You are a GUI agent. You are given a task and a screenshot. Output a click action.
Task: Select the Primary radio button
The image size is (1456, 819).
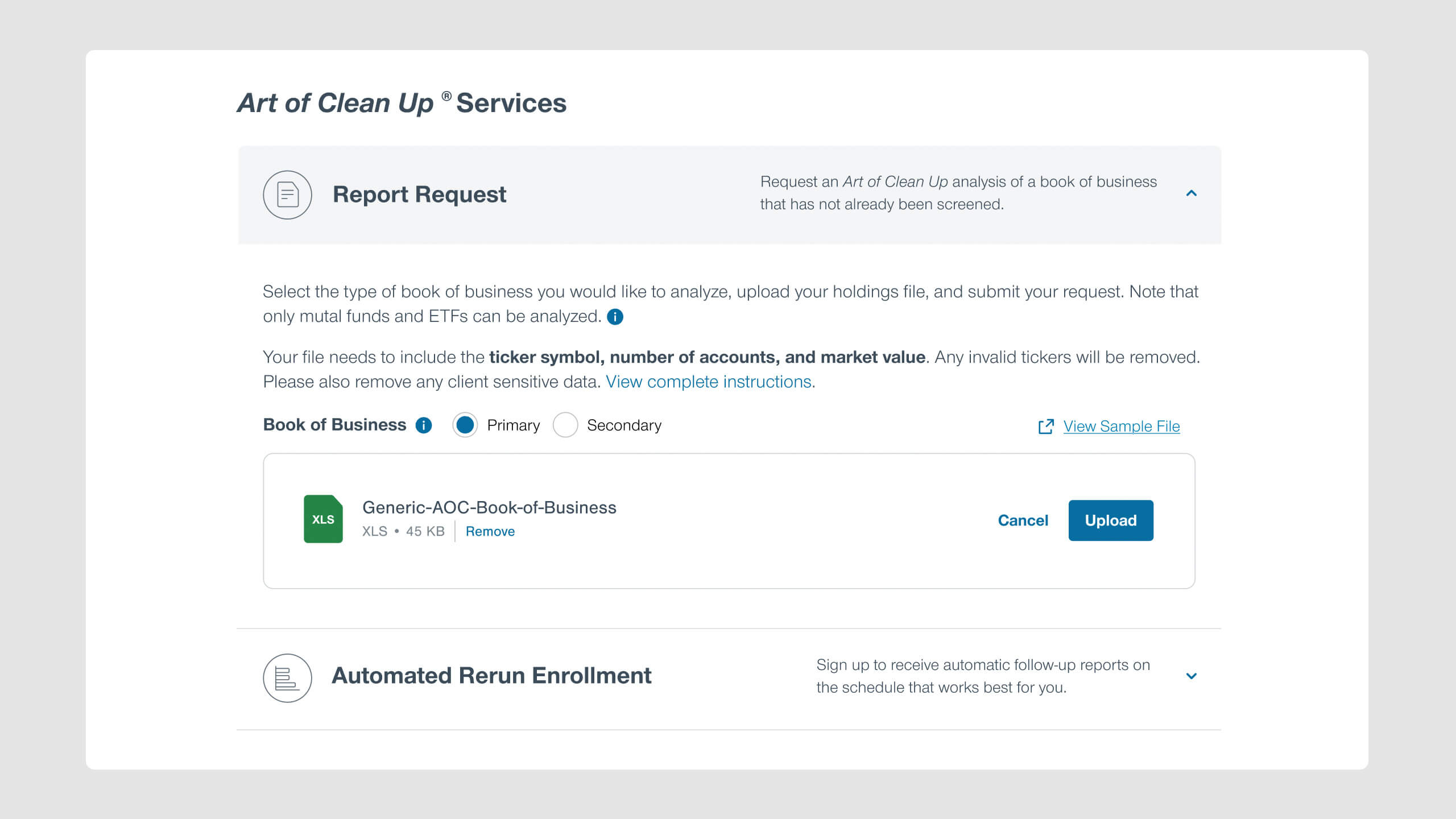465,425
